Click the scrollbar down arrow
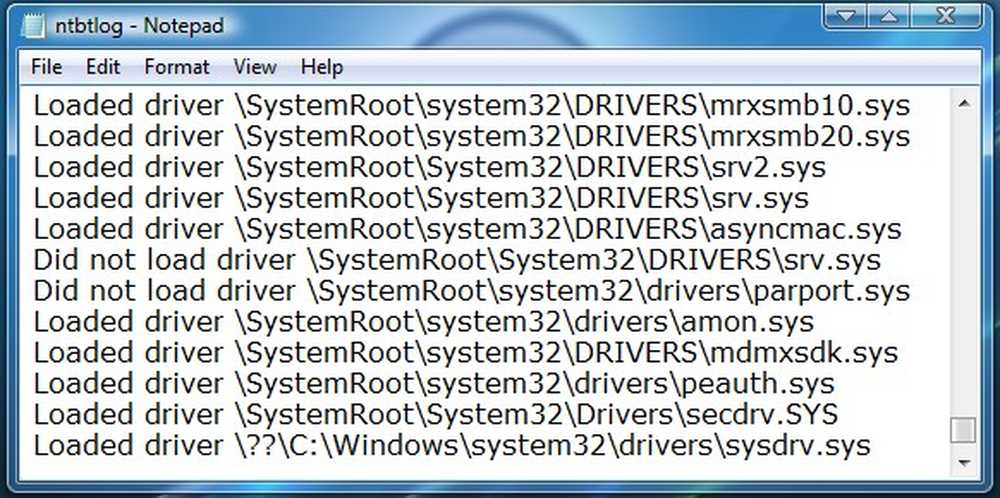Screen dimensions: 1000x498 962,461
